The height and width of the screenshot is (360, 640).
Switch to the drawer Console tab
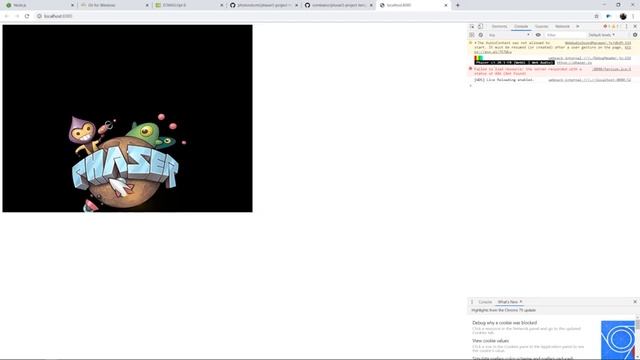(x=485, y=302)
